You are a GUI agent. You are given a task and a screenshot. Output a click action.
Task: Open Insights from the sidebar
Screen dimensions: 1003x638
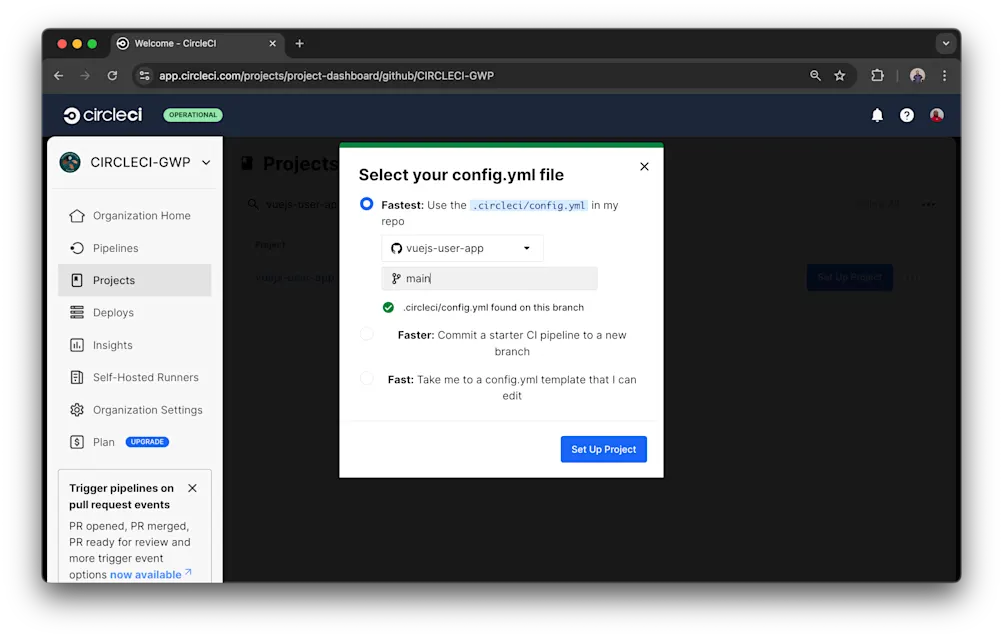coord(110,345)
